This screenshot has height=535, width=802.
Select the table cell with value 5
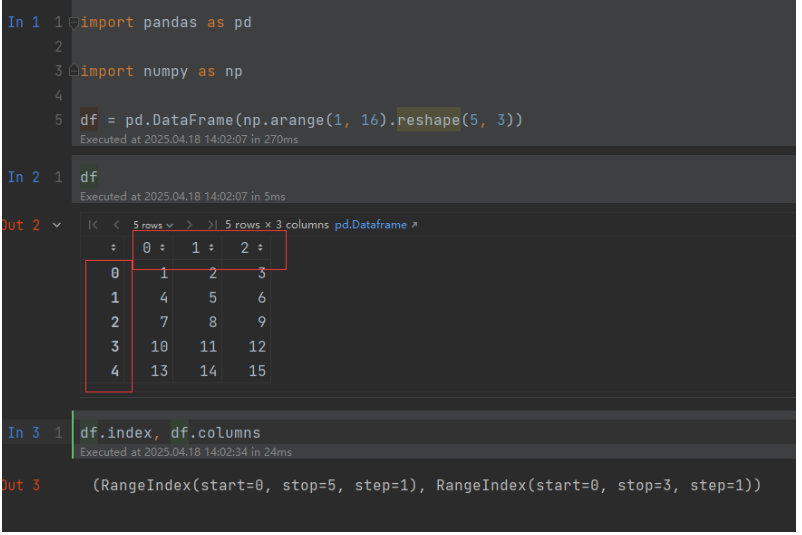212,298
